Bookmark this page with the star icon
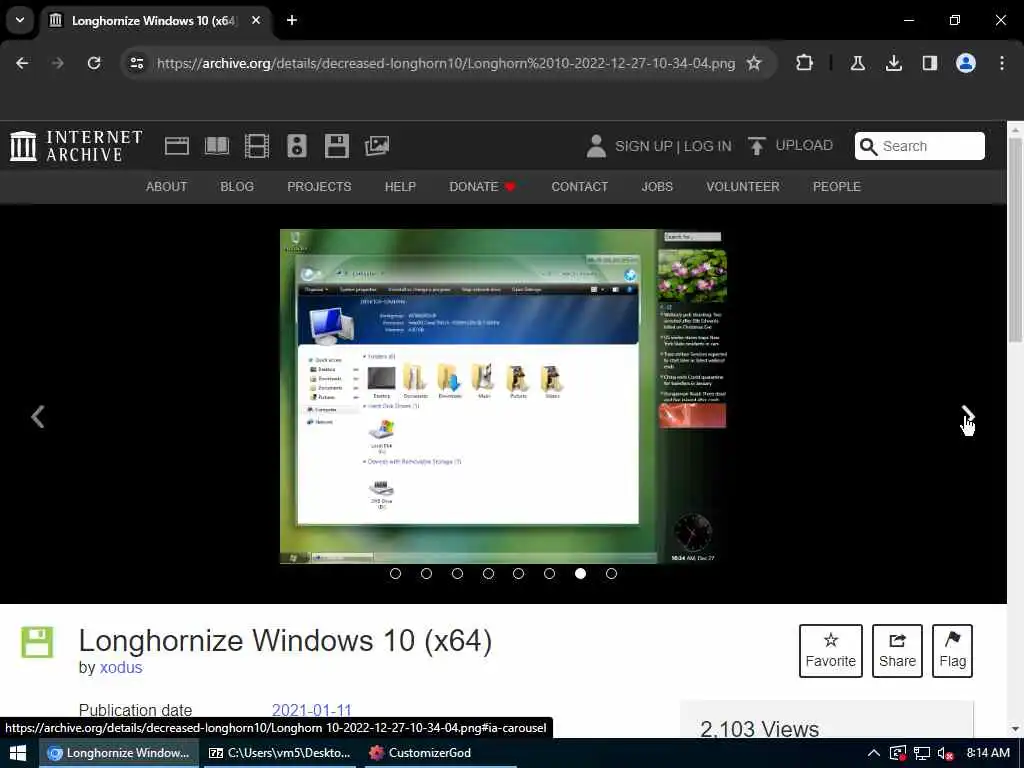This screenshot has width=1024, height=768. (x=754, y=63)
